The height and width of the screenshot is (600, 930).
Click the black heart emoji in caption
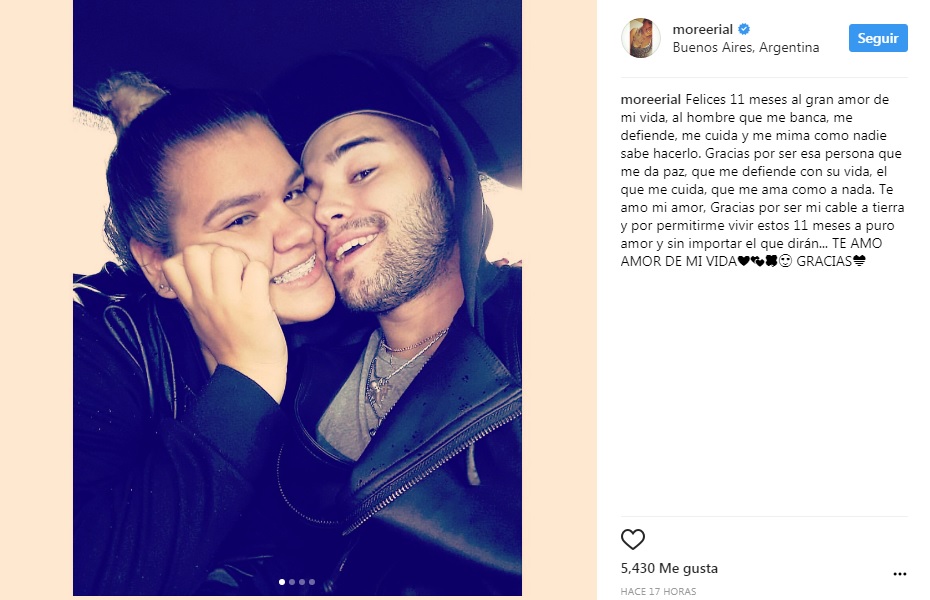pyautogui.click(x=743, y=261)
